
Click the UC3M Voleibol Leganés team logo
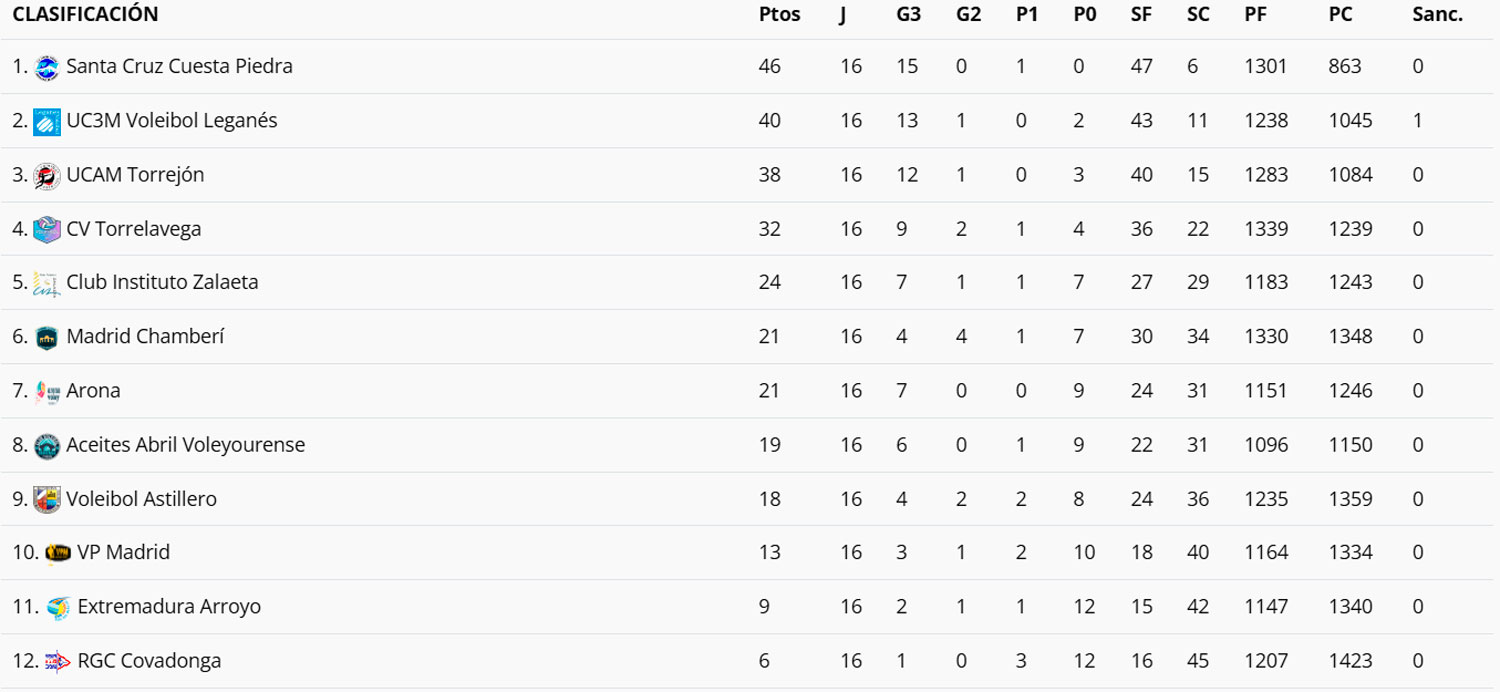47,121
